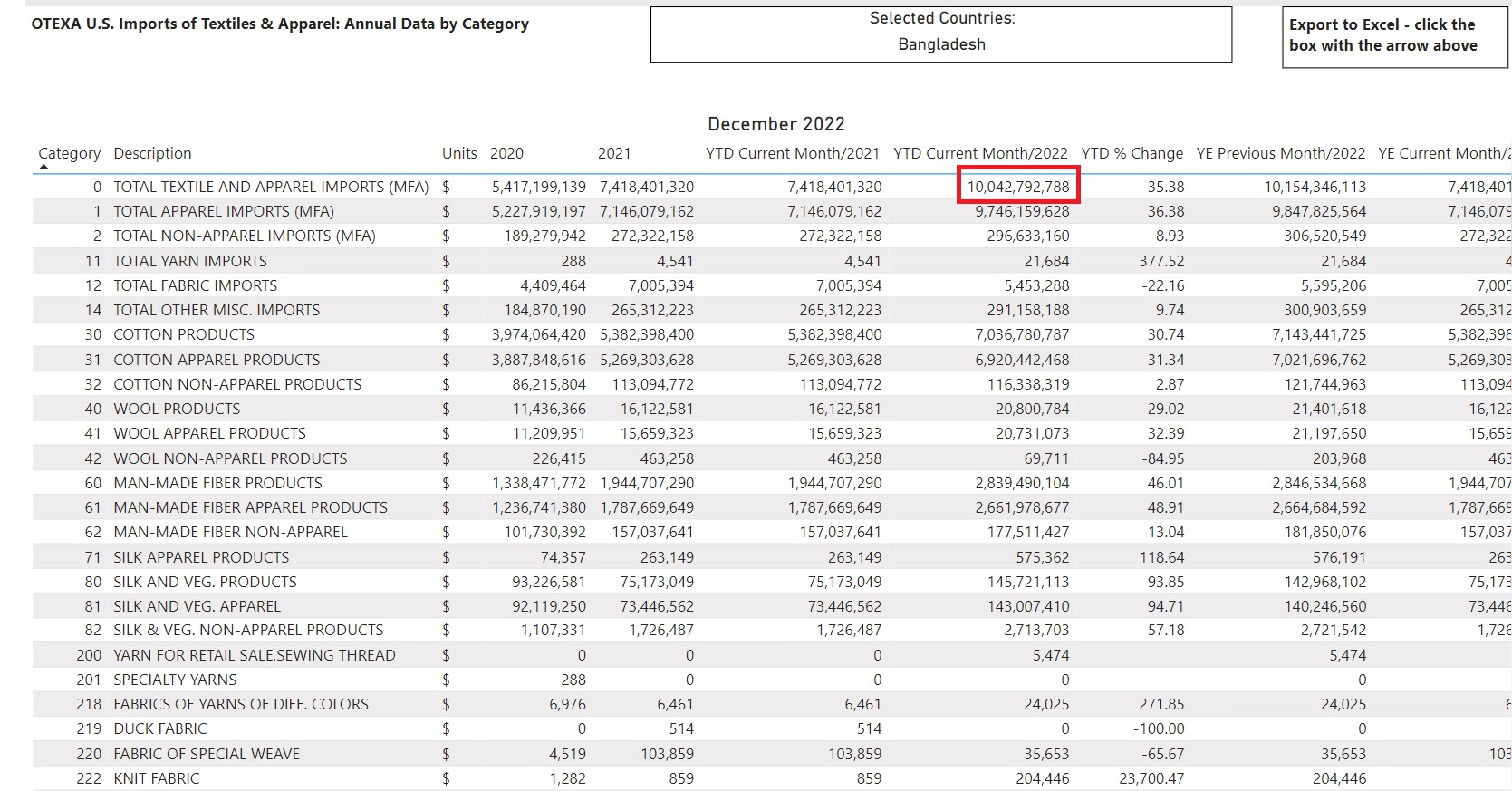This screenshot has height=791, width=1512.
Task: Select WOOL PRODUCTS row label
Action: [x=177, y=409]
